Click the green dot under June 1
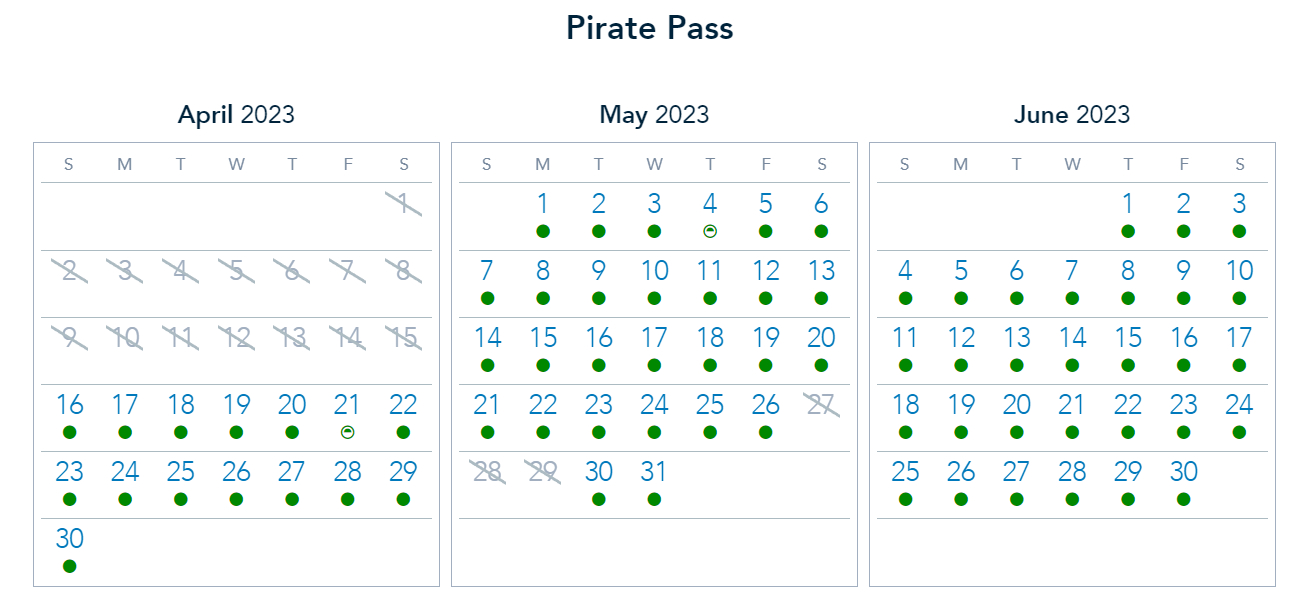This screenshot has width=1300, height=607. (x=1128, y=231)
